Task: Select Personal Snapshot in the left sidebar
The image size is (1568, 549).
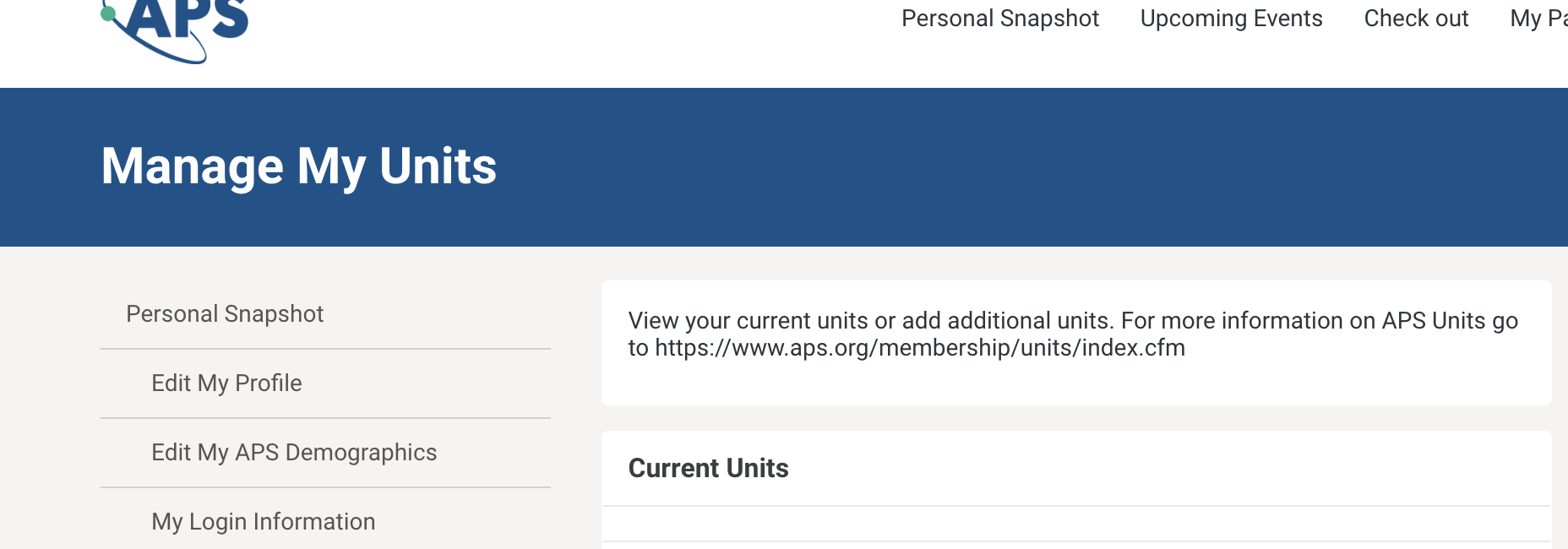Action: [224, 313]
